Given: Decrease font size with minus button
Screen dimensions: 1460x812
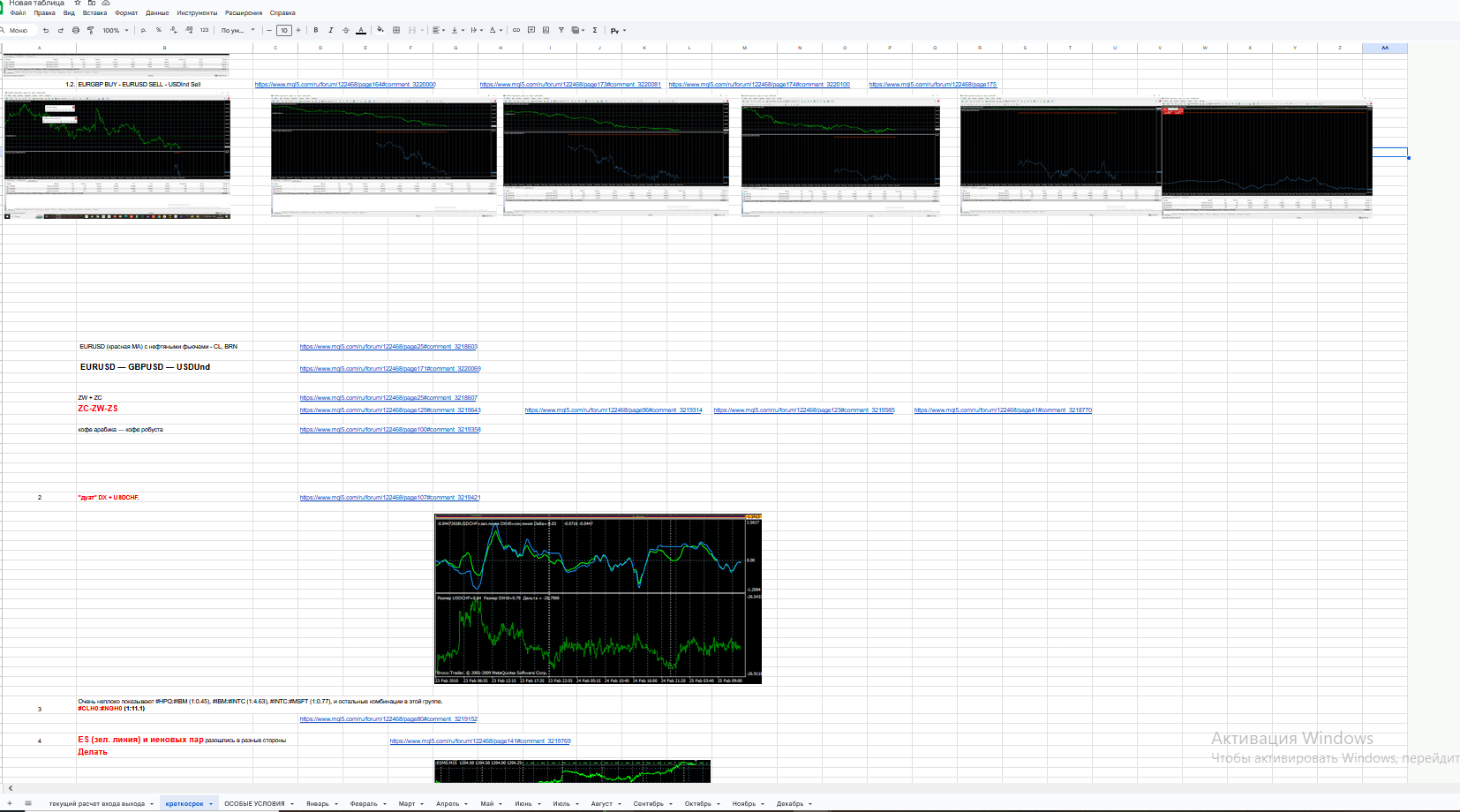Looking at the screenshot, I should coord(269,30).
